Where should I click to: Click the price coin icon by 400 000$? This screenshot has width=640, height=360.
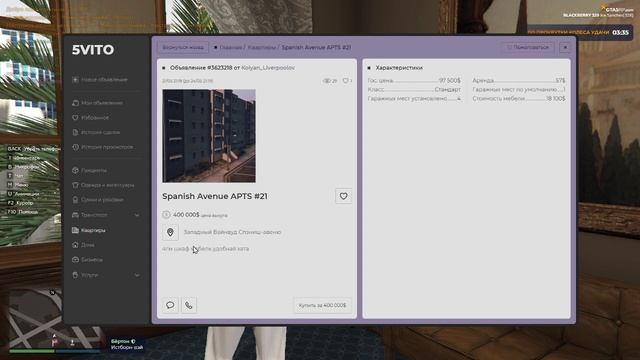coord(166,215)
